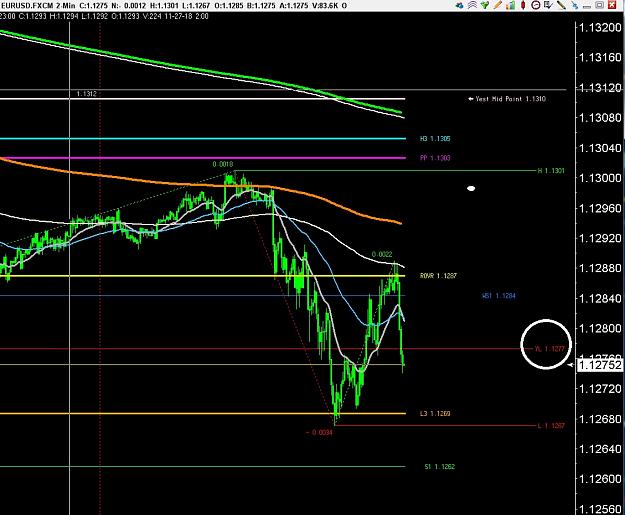Click the ROVR 1.1287 level label
This screenshot has width=625, height=515.
[438, 275]
